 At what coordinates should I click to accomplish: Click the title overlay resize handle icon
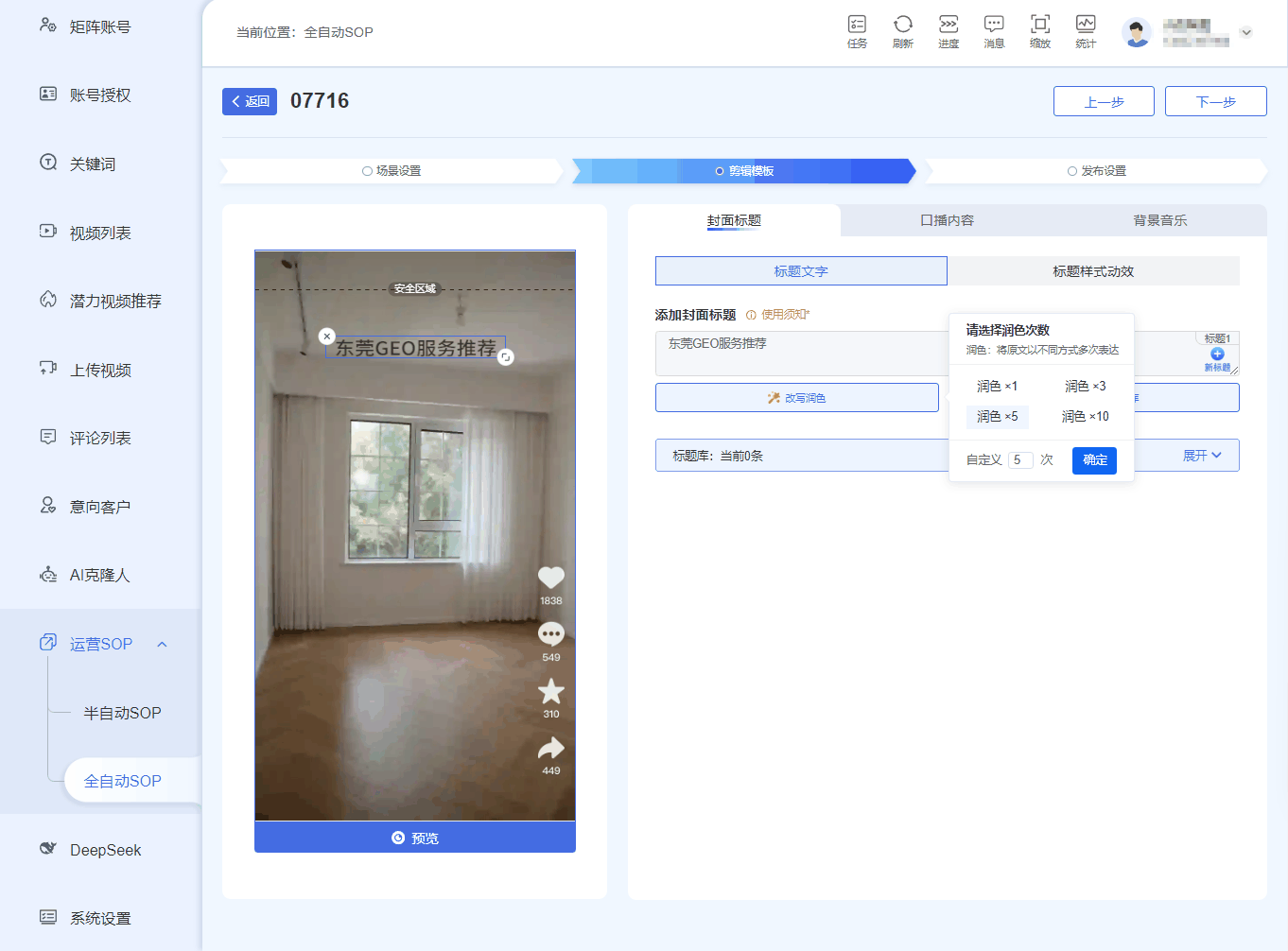[506, 357]
